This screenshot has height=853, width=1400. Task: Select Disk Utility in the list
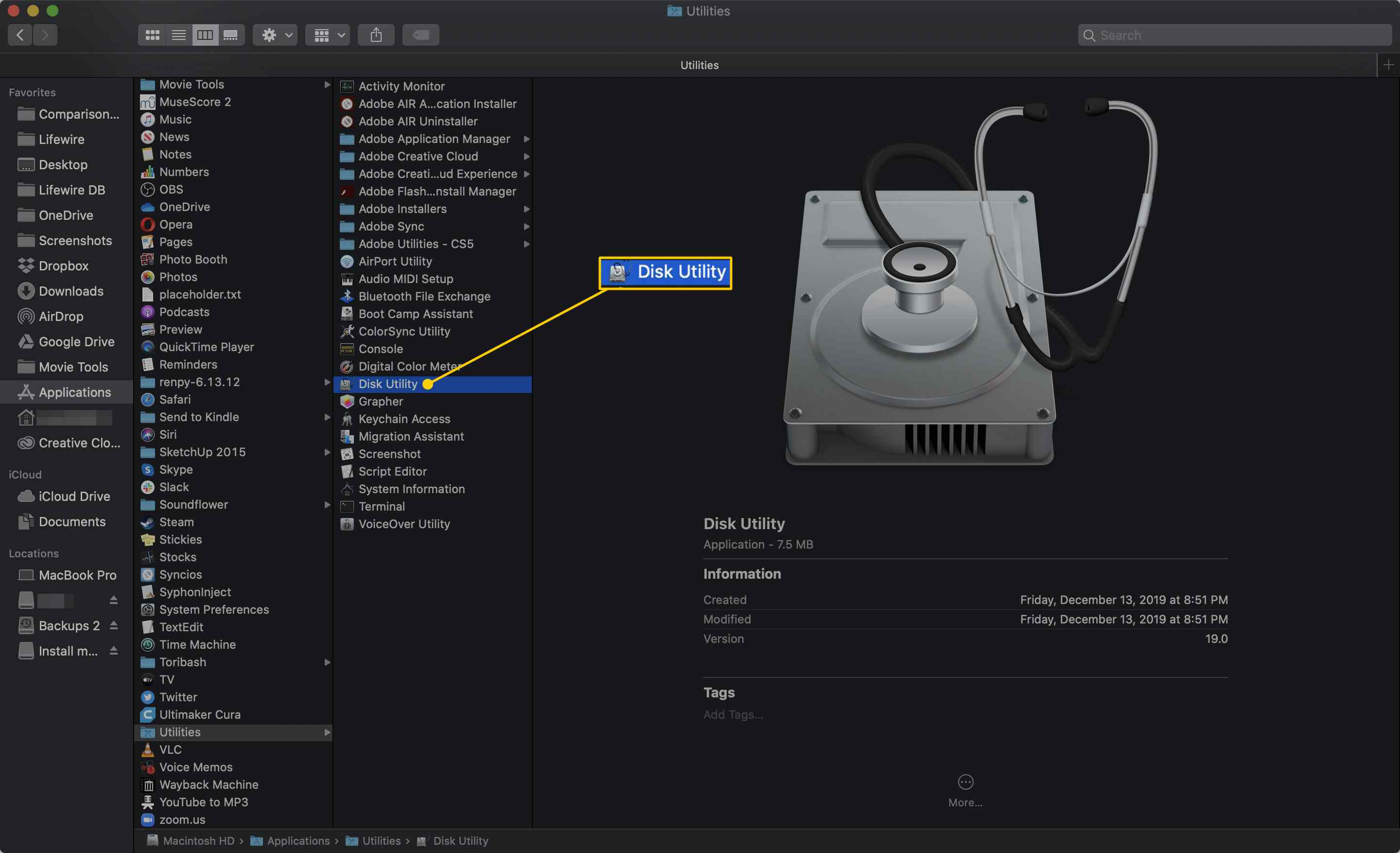point(432,384)
